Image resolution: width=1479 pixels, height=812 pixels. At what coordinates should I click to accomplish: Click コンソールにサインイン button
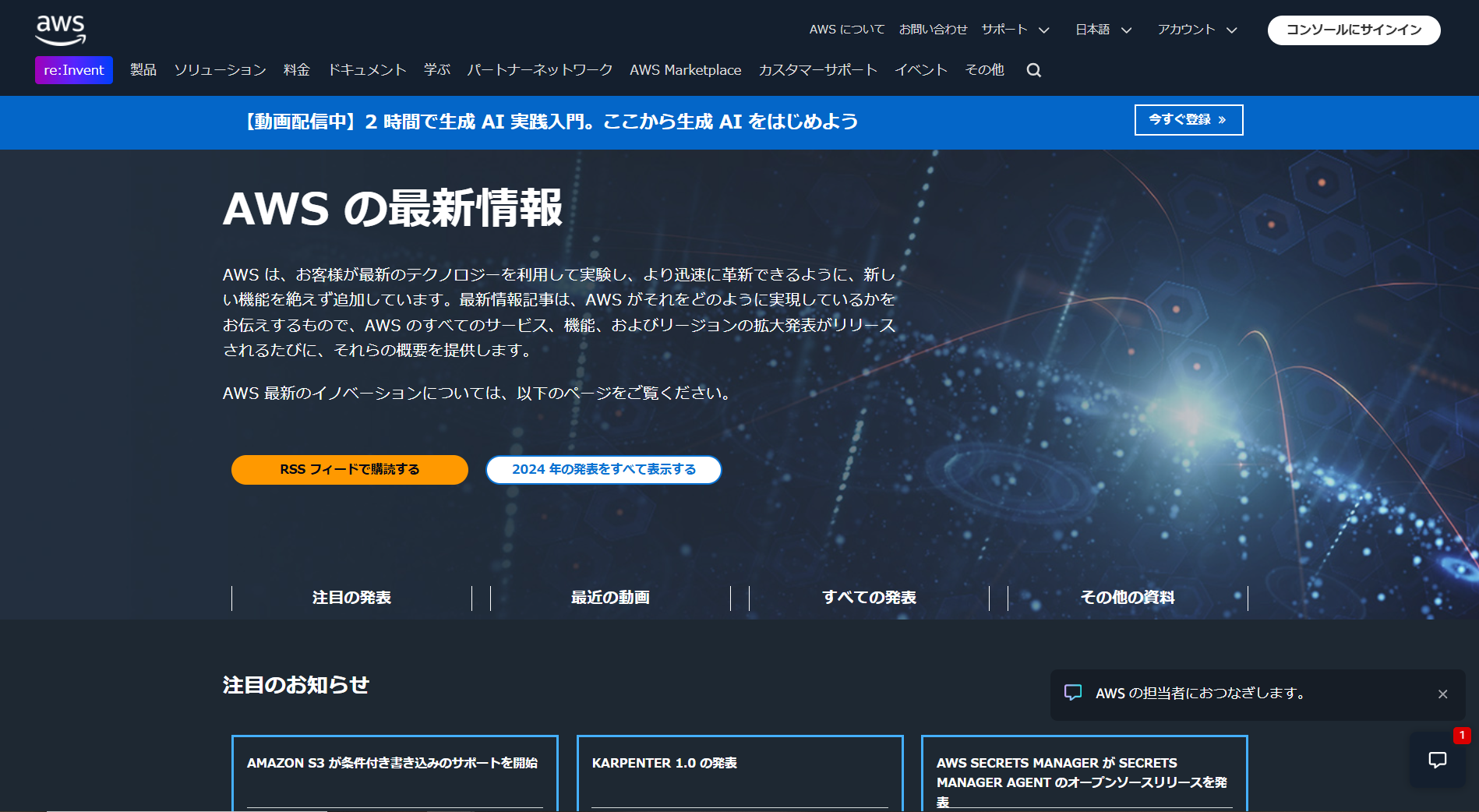(1354, 30)
